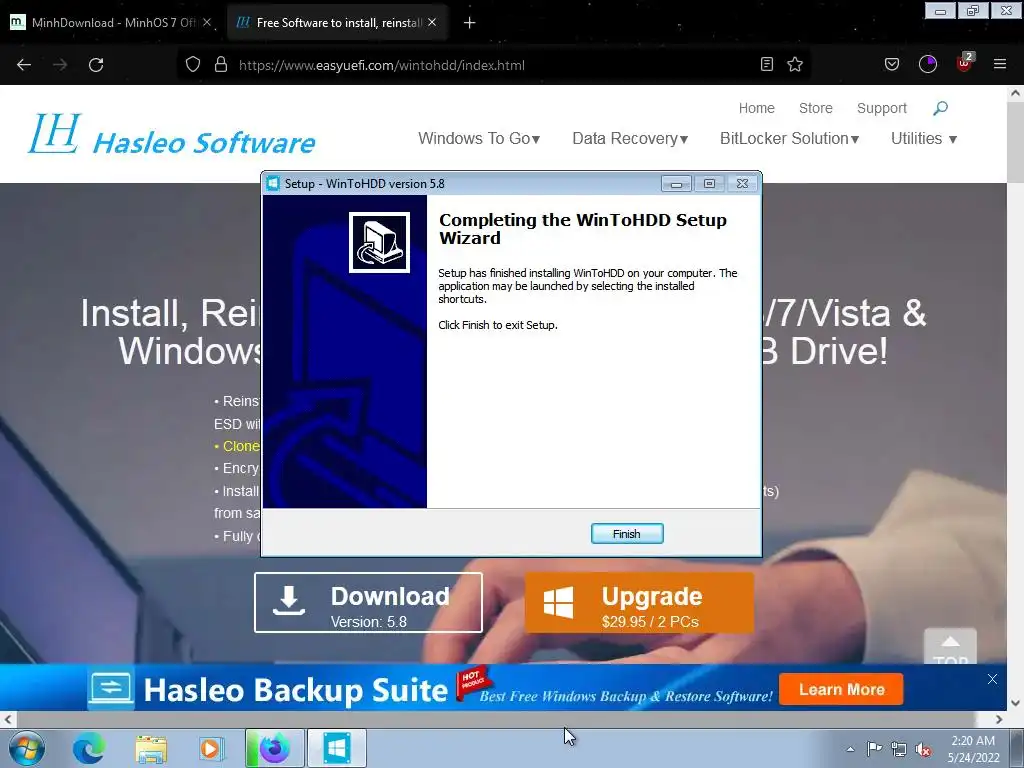Click the Action Center flag tray icon
The width and height of the screenshot is (1024, 768).
click(x=874, y=749)
